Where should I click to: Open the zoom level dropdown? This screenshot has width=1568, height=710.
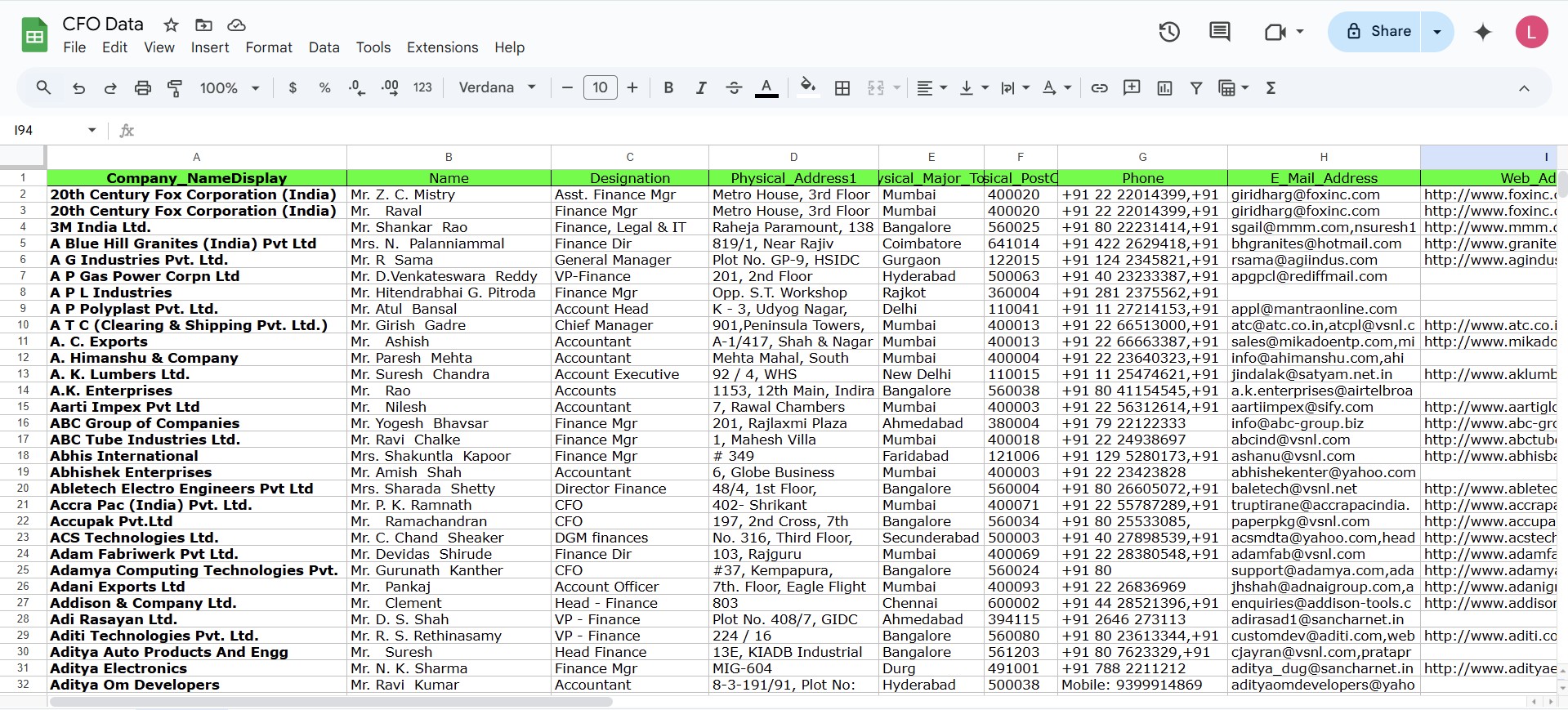[x=230, y=87]
